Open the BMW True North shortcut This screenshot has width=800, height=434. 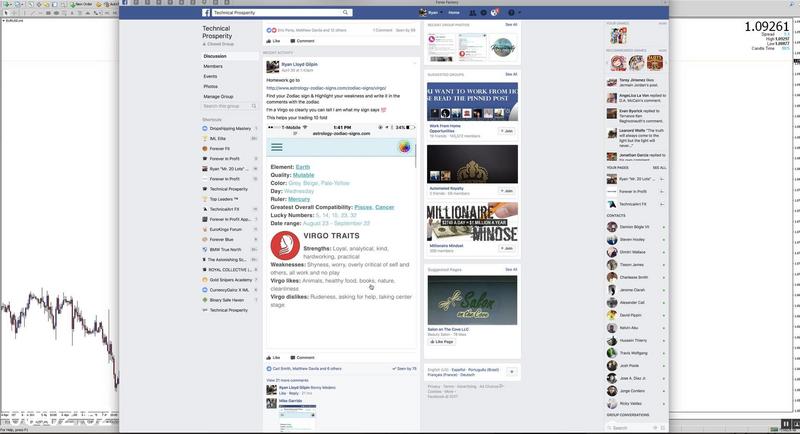coord(225,250)
